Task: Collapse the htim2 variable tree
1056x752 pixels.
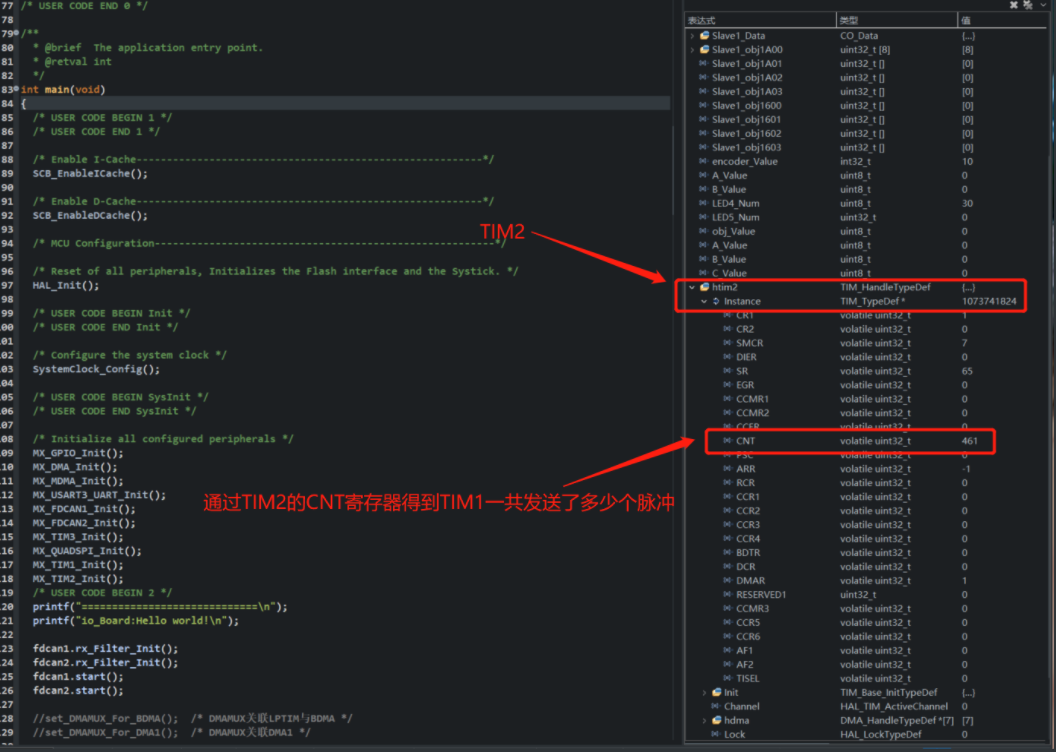Action: pos(691,287)
